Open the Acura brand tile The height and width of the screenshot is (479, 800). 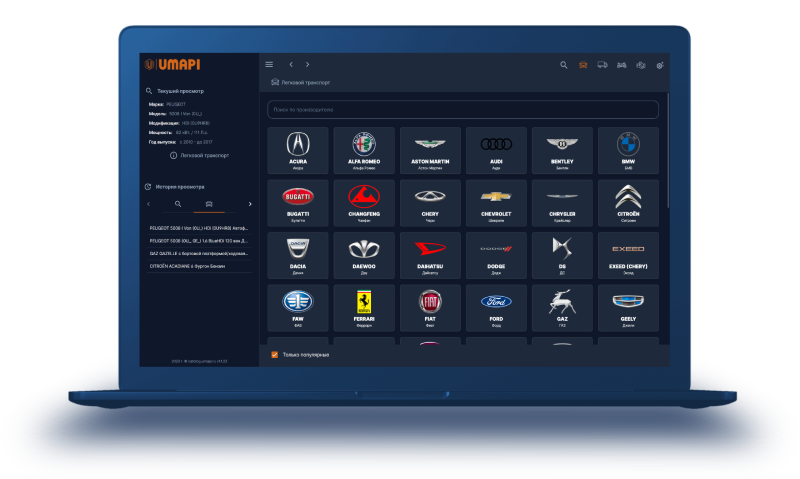coord(298,150)
